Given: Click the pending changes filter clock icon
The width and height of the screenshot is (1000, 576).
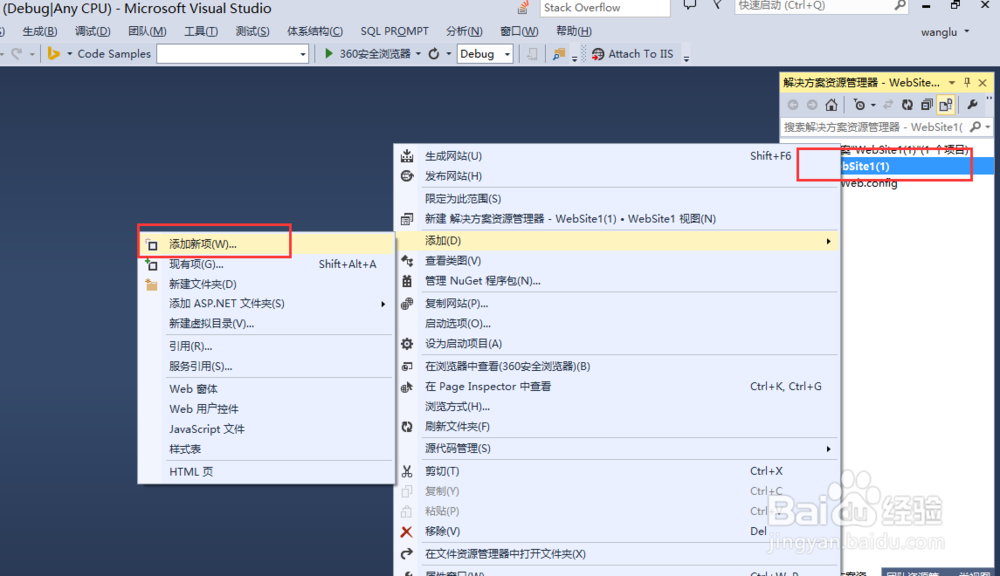Looking at the screenshot, I should pos(859,105).
